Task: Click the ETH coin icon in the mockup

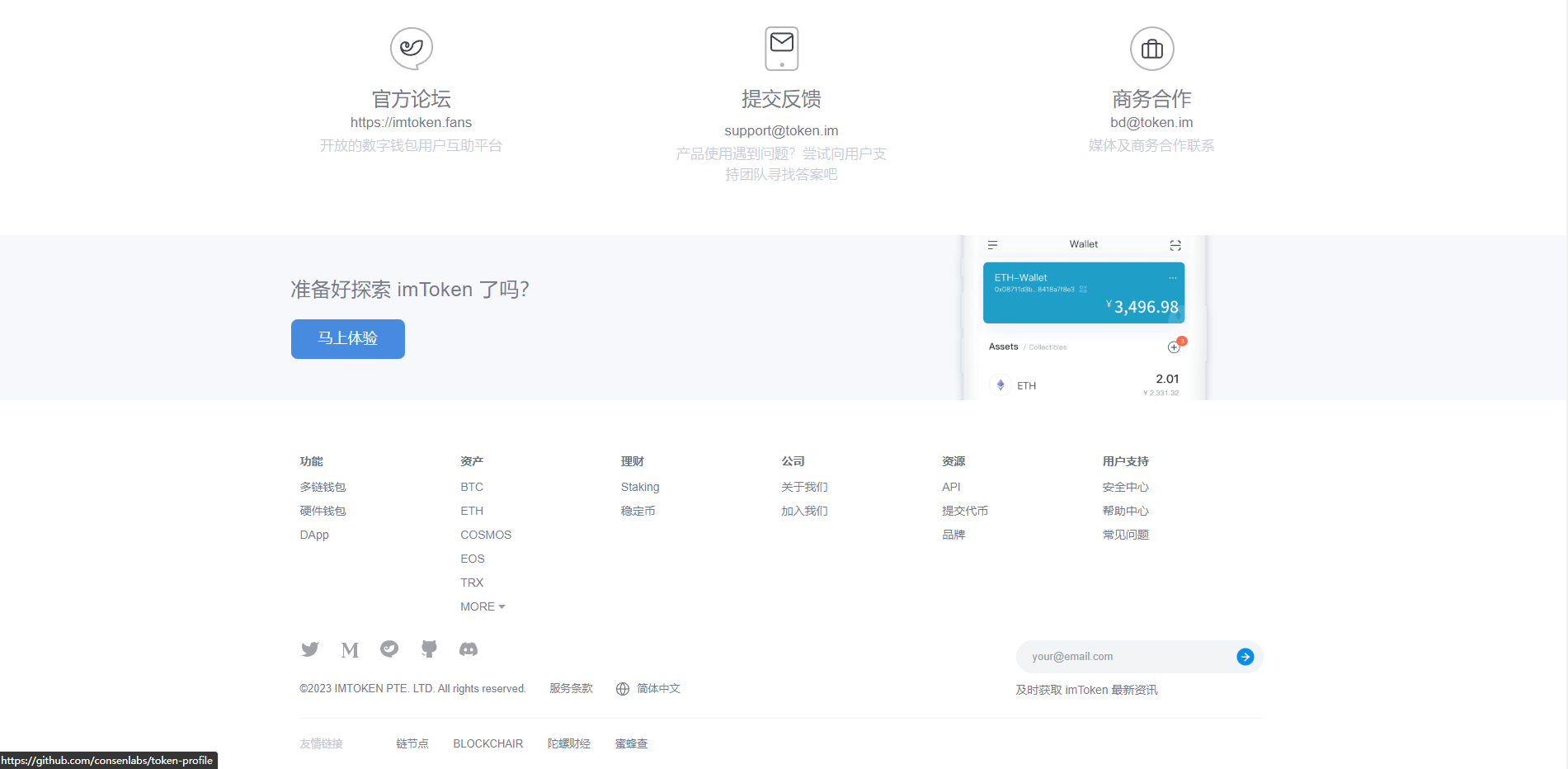Action: click(x=1001, y=385)
